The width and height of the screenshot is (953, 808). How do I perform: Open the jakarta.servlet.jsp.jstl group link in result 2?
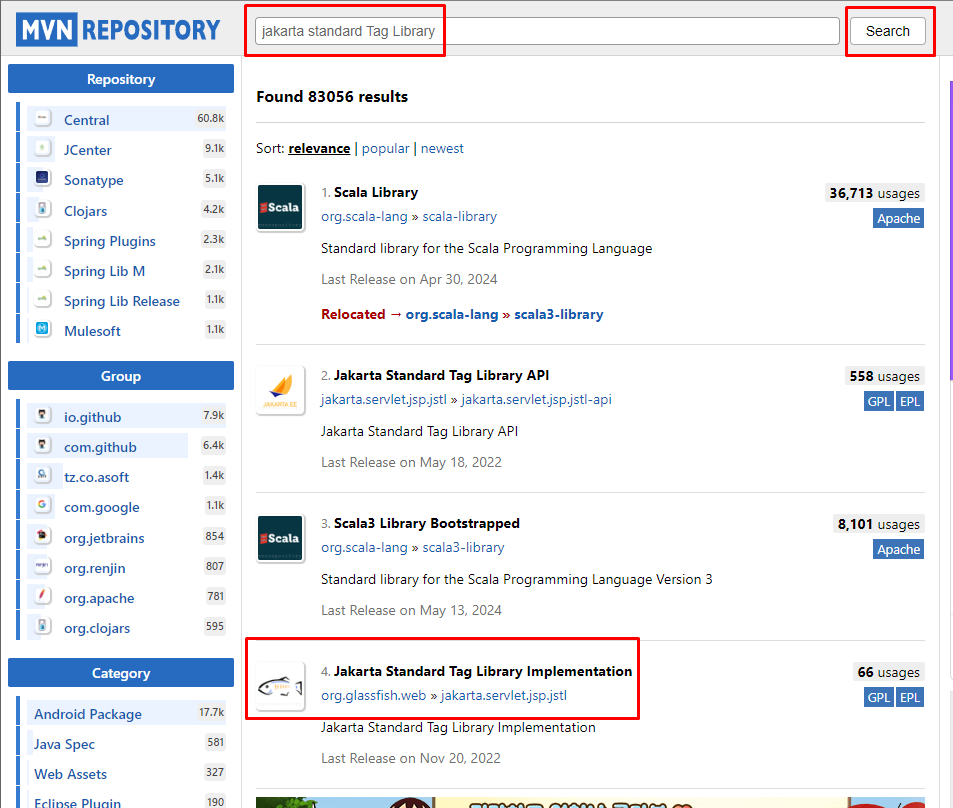point(384,399)
